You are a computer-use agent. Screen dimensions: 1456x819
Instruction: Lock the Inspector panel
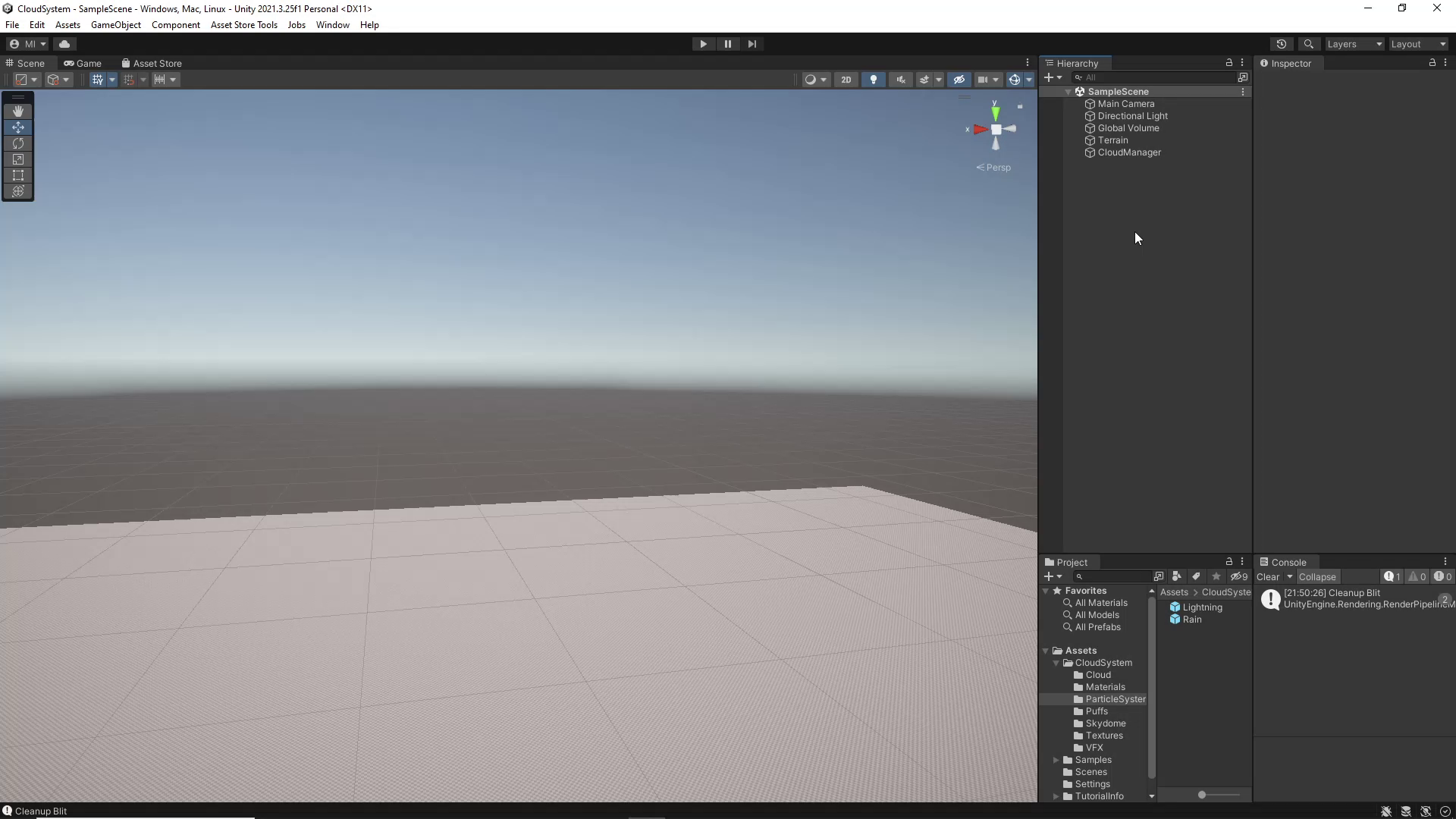coord(1432,62)
